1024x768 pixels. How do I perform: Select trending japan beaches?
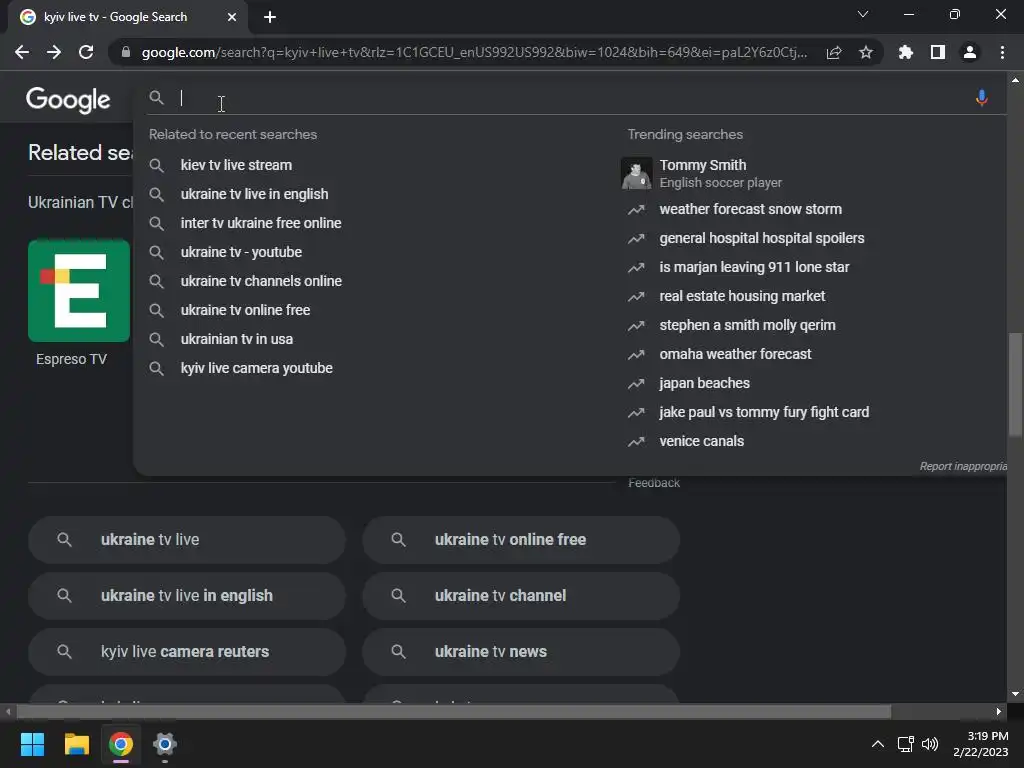(x=704, y=383)
